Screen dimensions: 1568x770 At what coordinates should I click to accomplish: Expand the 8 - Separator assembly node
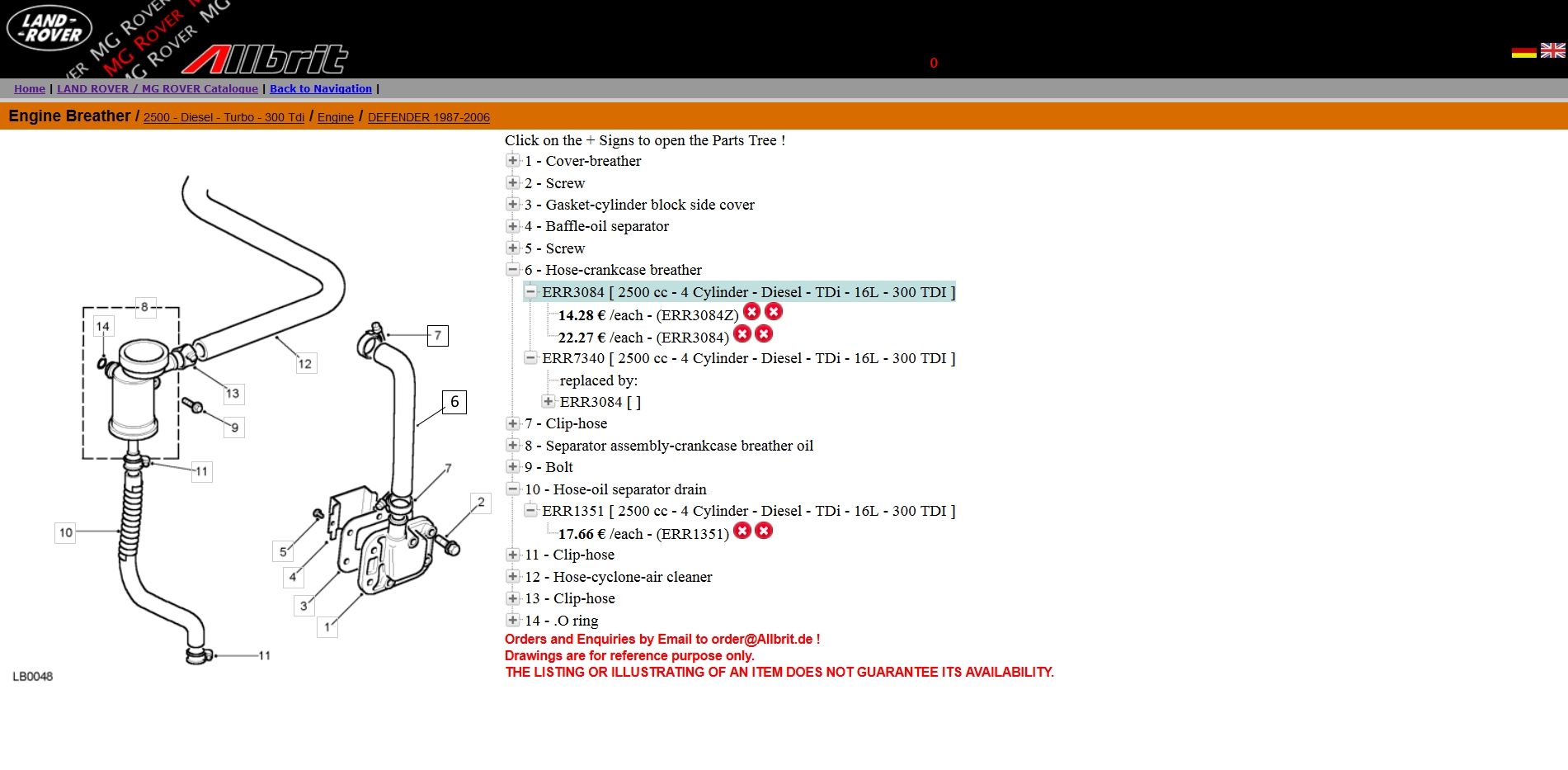pos(513,446)
